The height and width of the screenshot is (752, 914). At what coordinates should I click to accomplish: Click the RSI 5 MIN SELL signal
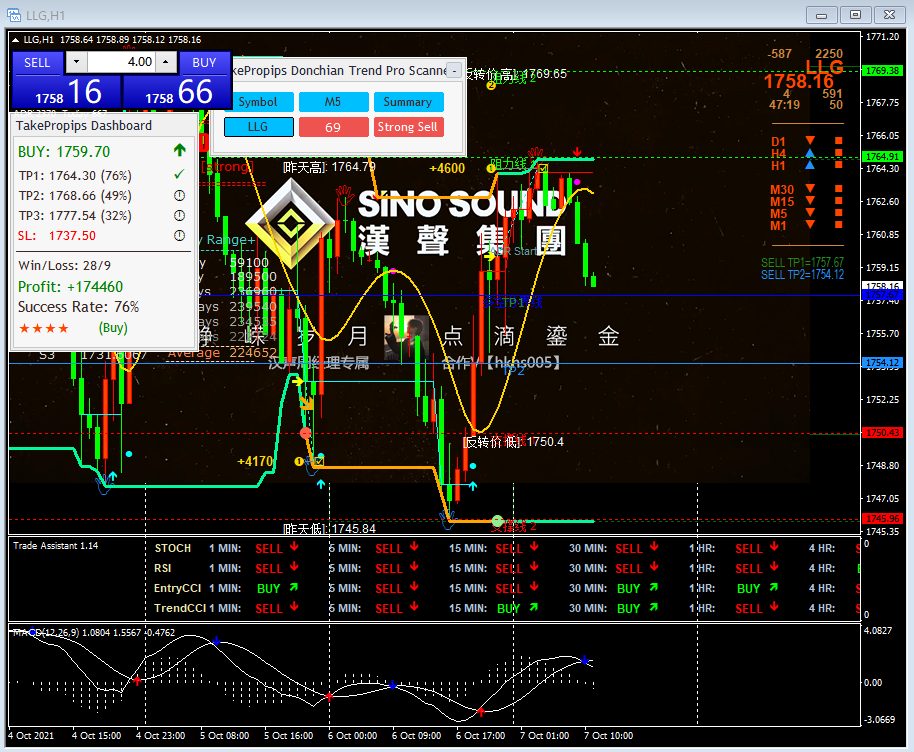tap(388, 568)
